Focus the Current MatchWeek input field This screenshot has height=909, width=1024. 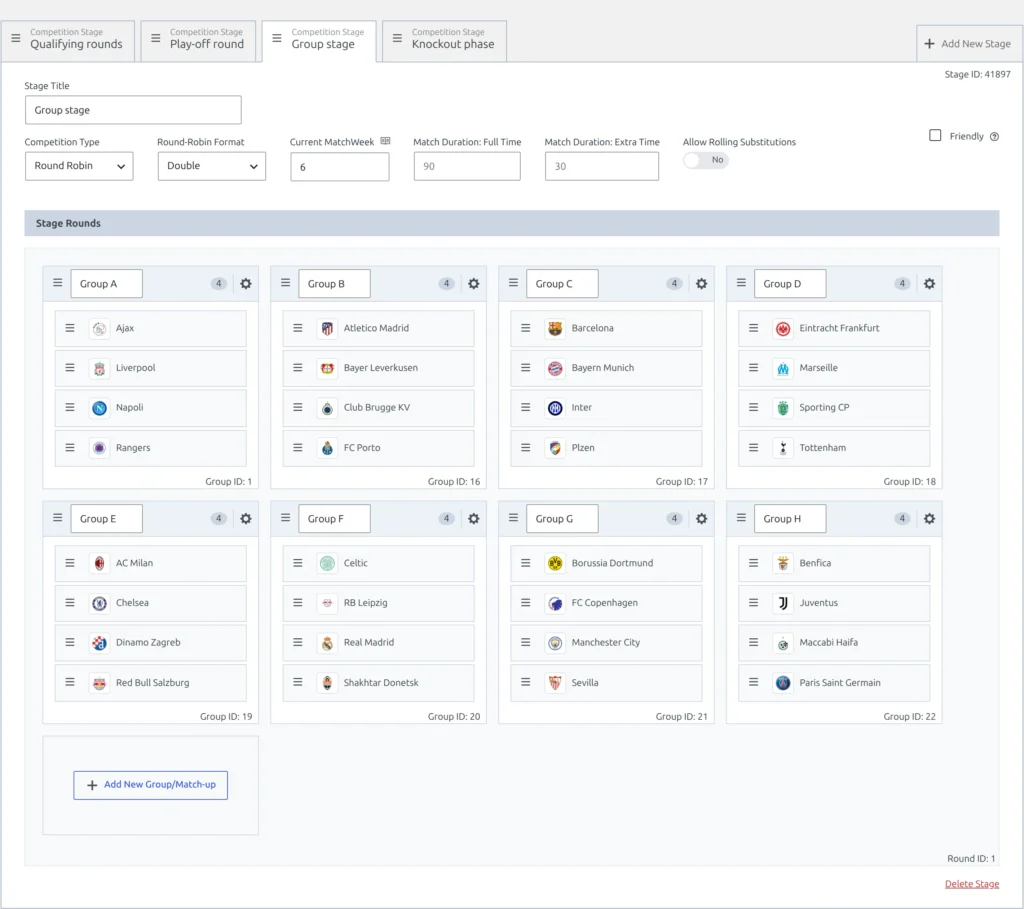pos(340,167)
